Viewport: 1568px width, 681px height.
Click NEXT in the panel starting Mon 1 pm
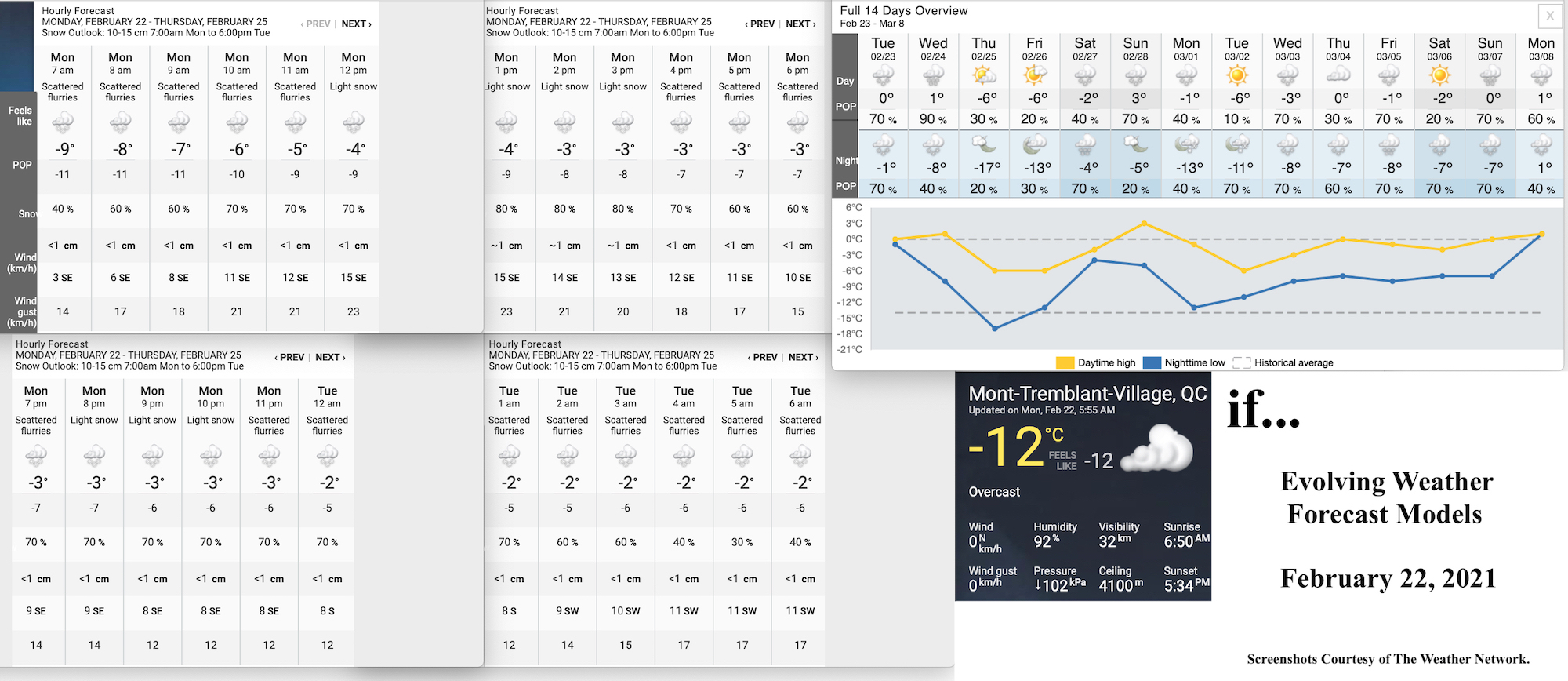[x=800, y=24]
